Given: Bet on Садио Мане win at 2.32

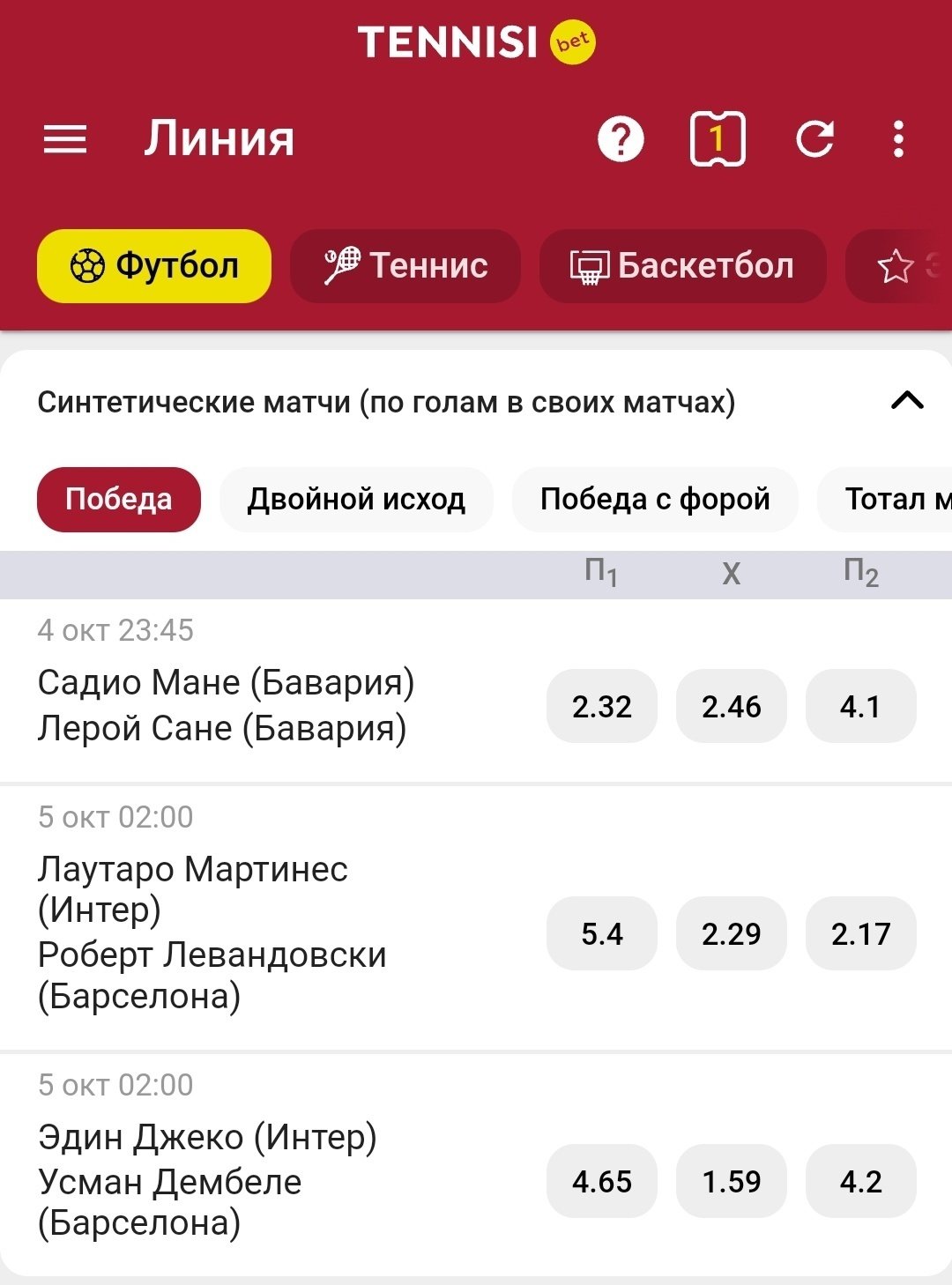Looking at the screenshot, I should tap(602, 706).
